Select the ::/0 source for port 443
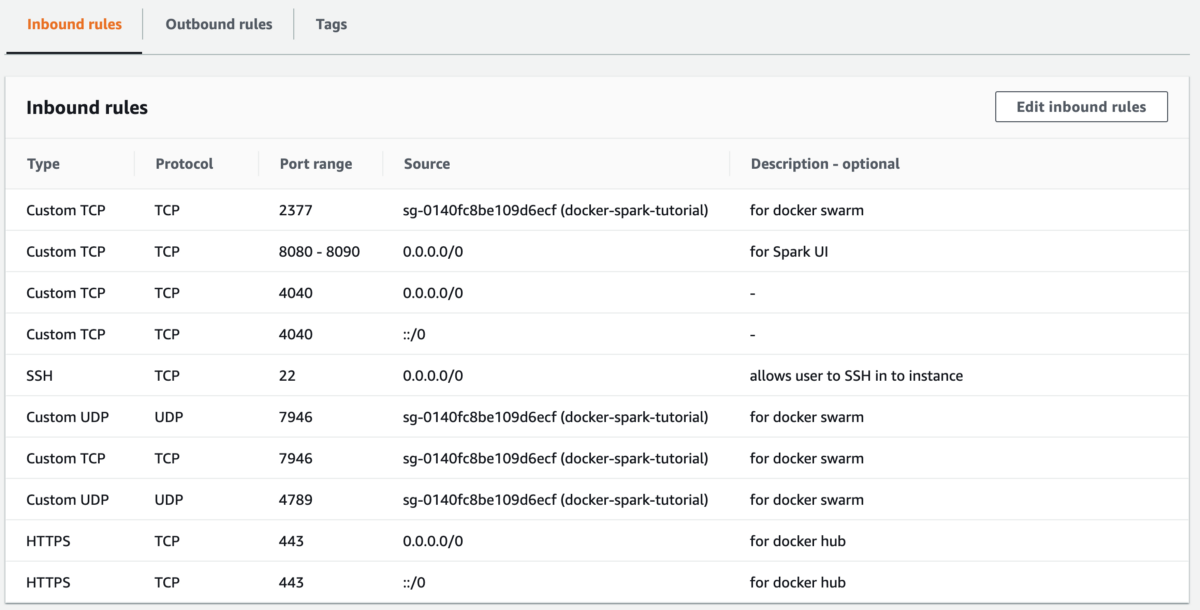Screen dimensions: 1200x610 pyautogui.click(x=415, y=582)
